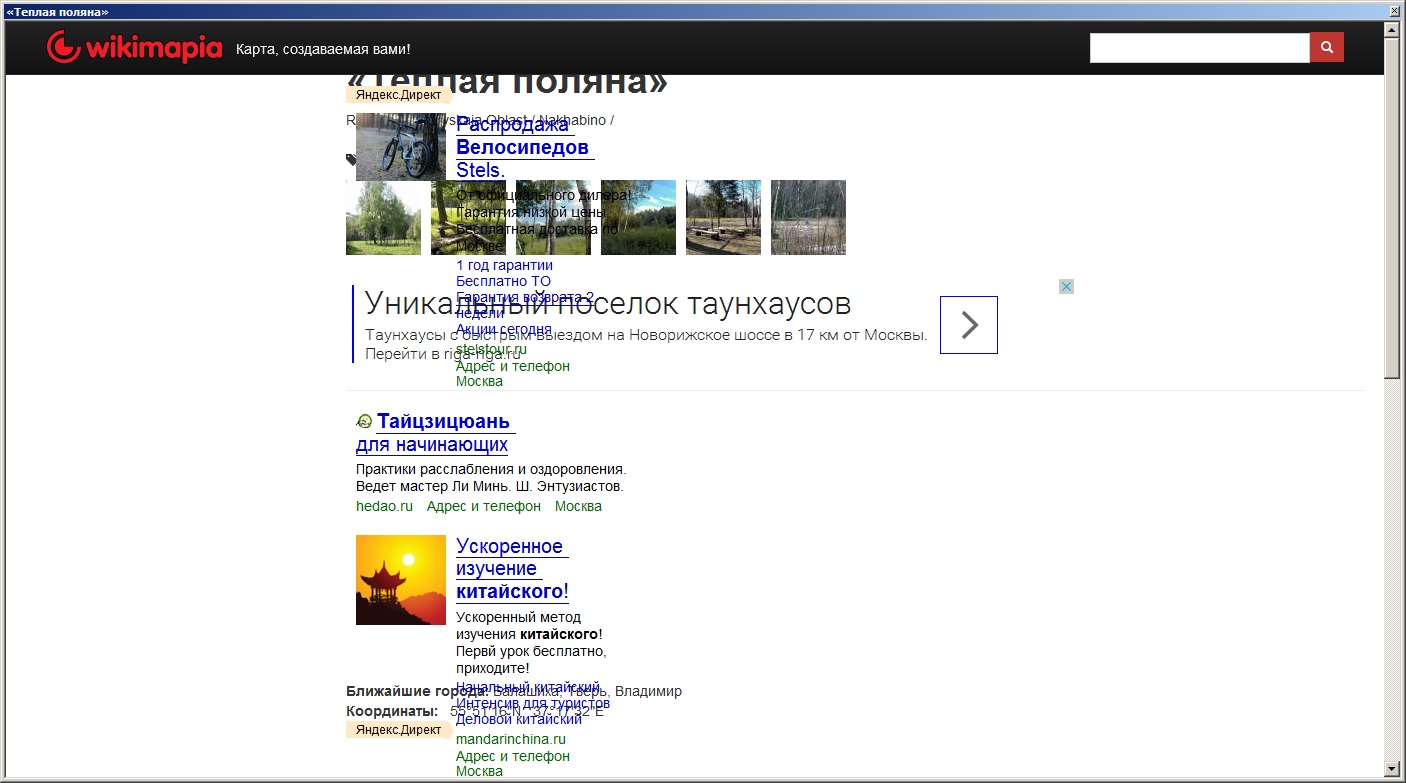1406x783 pixels.
Task: Click the scroll down arrow on scrollbar
Action: click(x=1391, y=768)
